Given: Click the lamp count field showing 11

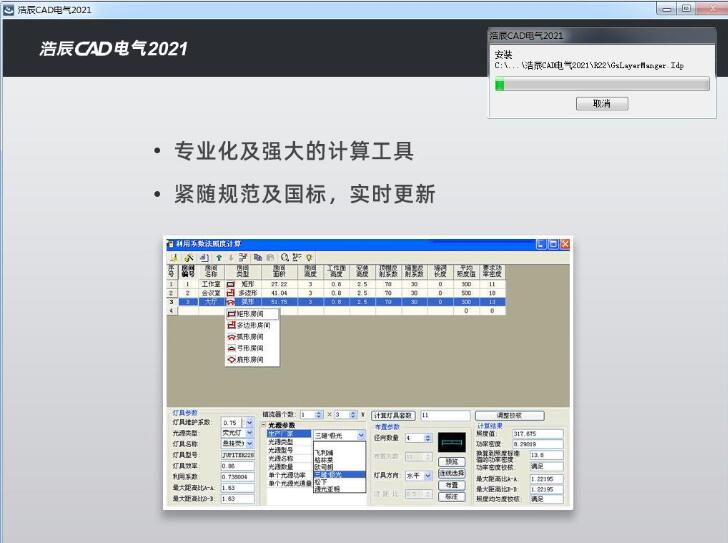Looking at the screenshot, I should click(445, 415).
